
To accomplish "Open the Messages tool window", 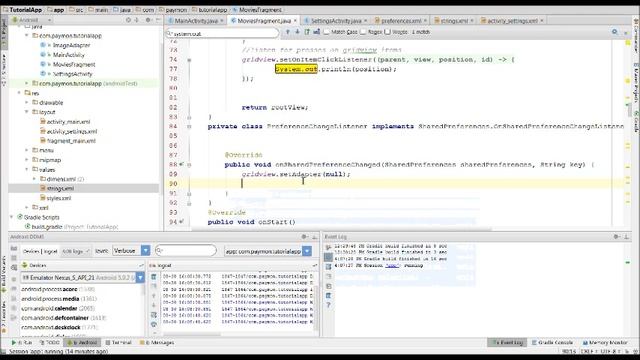I will [157, 342].
